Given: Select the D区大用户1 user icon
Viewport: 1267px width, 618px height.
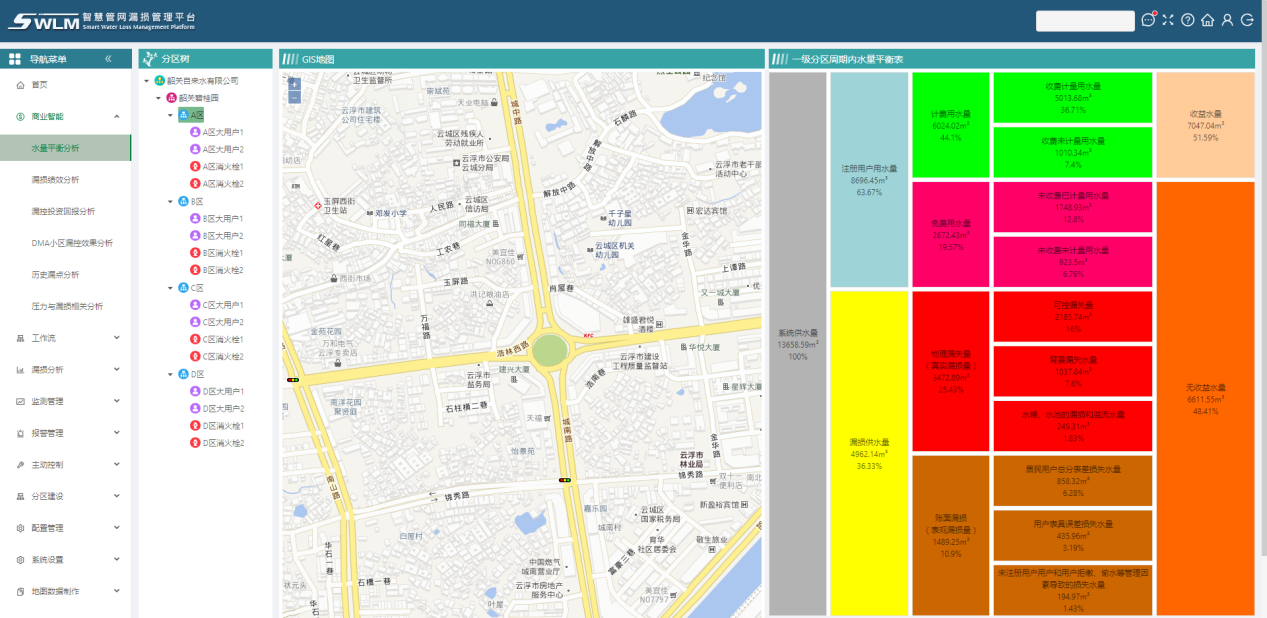Looking at the screenshot, I should [x=195, y=391].
